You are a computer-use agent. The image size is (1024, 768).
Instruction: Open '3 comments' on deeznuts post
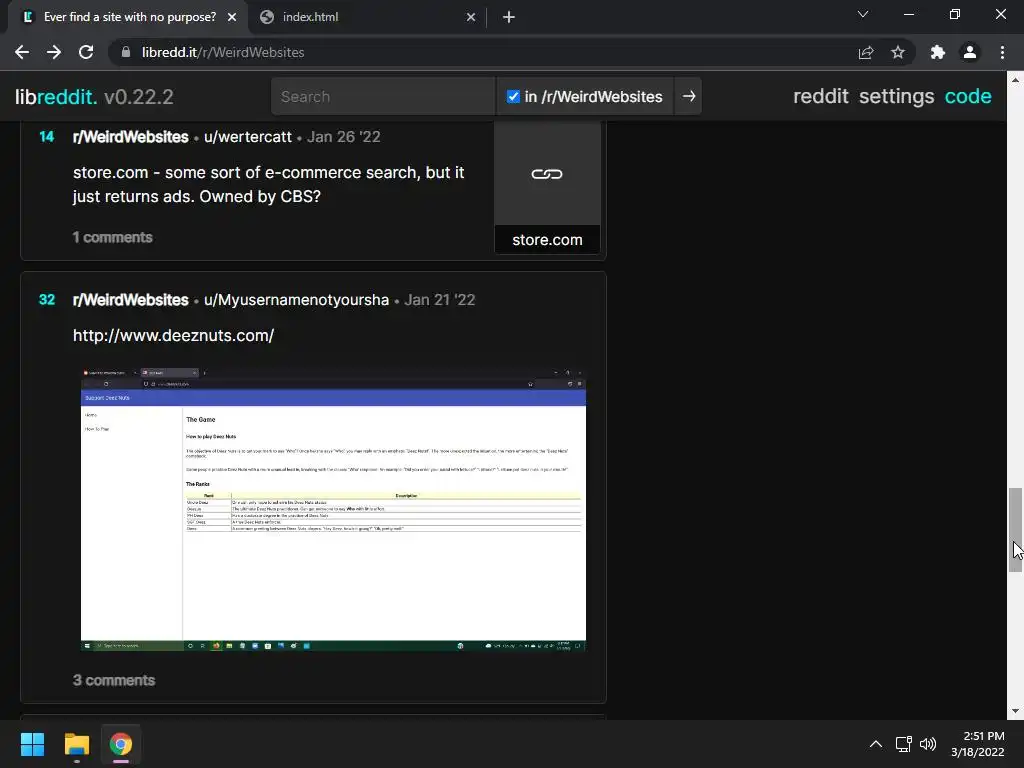(x=114, y=680)
